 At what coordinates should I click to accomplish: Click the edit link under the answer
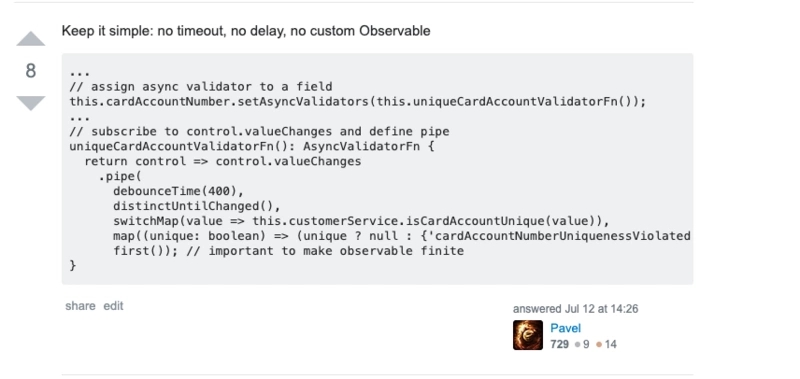coord(113,306)
